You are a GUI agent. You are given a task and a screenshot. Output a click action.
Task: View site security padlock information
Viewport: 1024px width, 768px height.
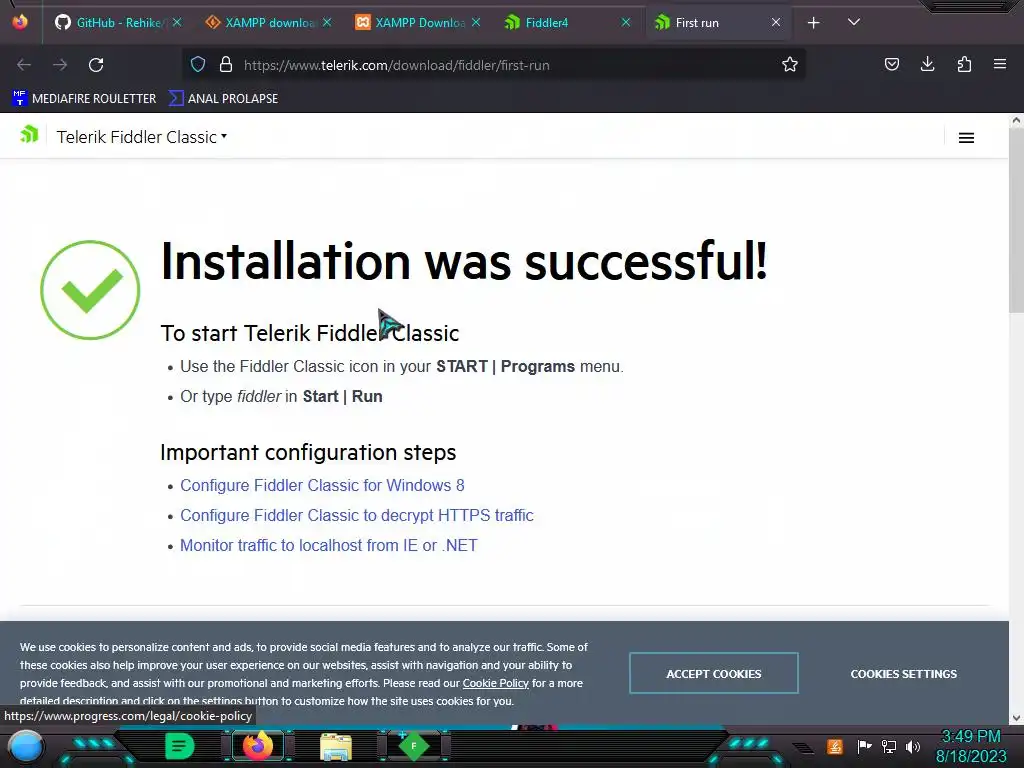click(226, 64)
